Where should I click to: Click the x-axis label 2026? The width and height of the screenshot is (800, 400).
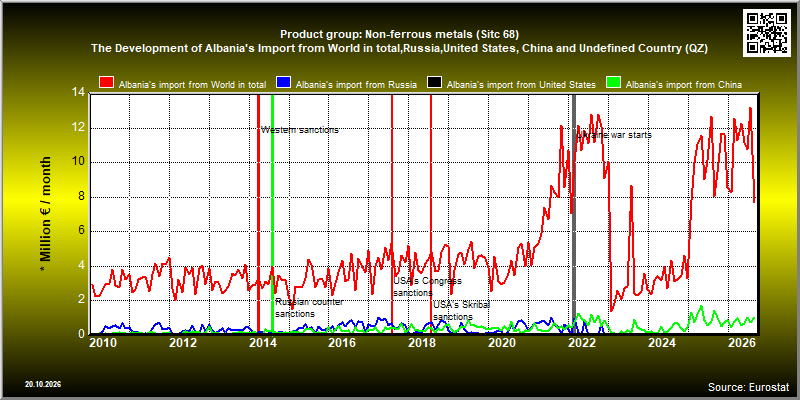click(x=740, y=342)
